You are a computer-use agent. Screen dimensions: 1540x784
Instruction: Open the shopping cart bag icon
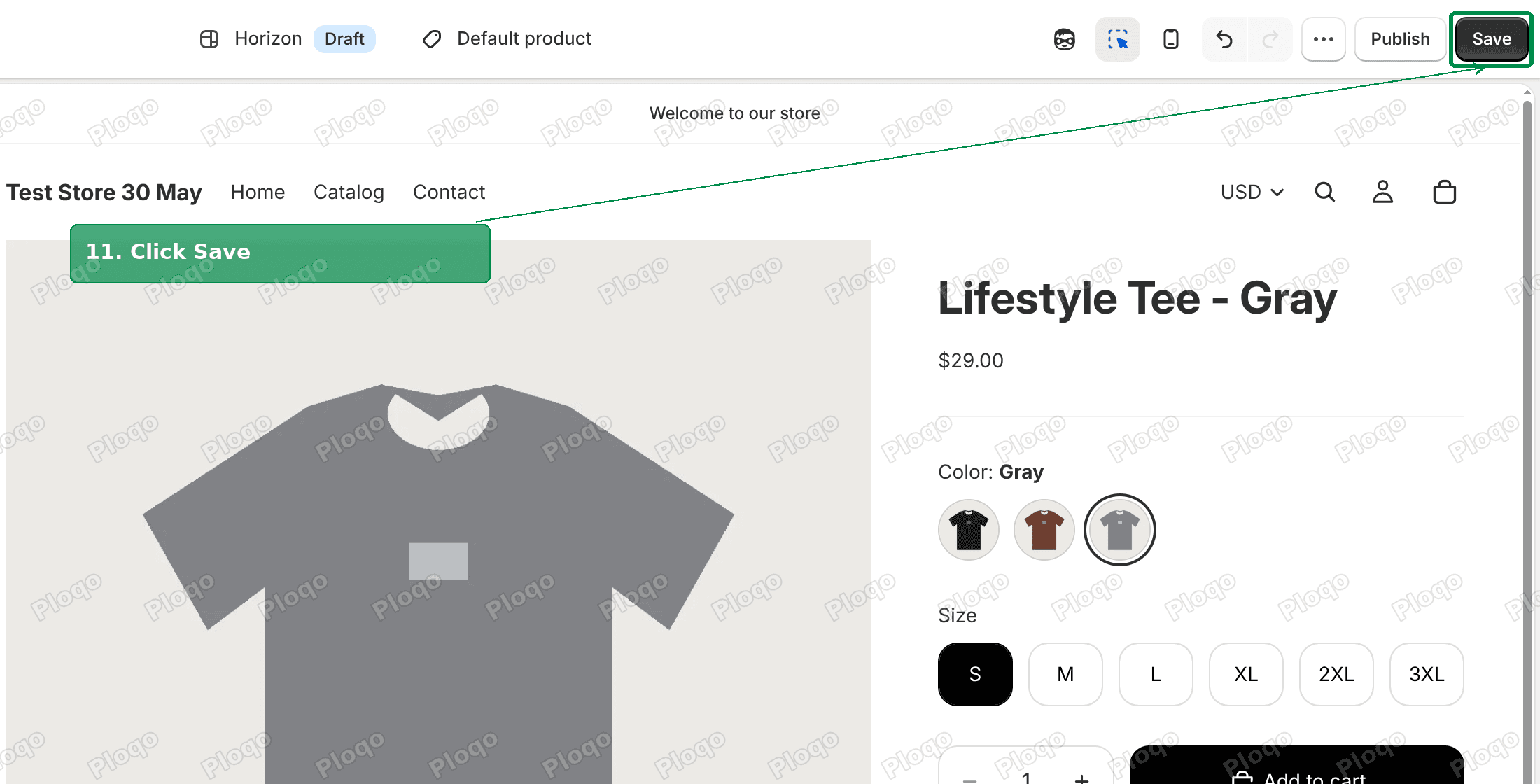[x=1445, y=192]
